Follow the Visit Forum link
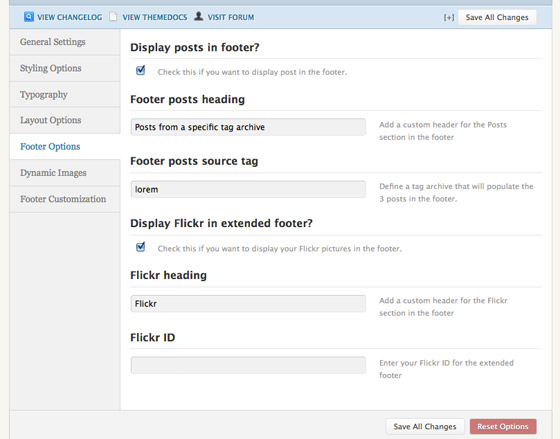This screenshot has width=560, height=439. (x=231, y=17)
